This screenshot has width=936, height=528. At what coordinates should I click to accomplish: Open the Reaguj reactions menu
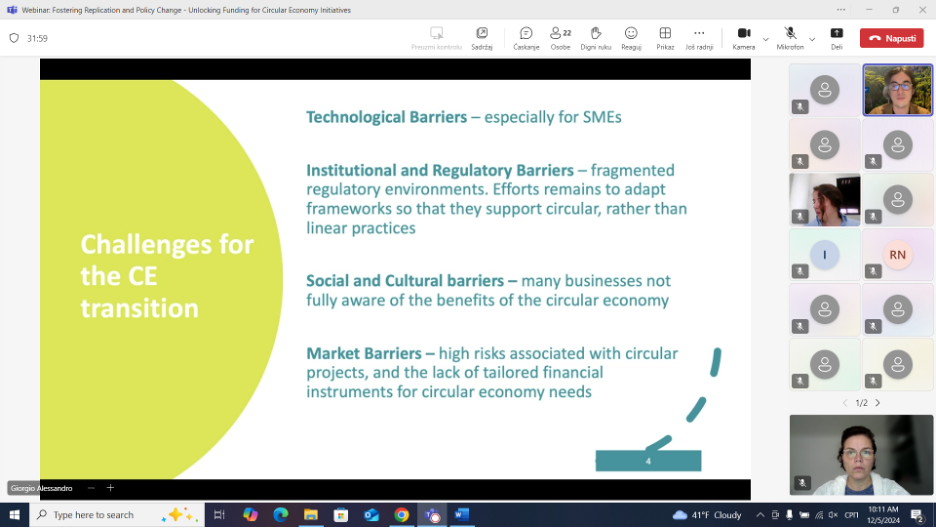631,37
